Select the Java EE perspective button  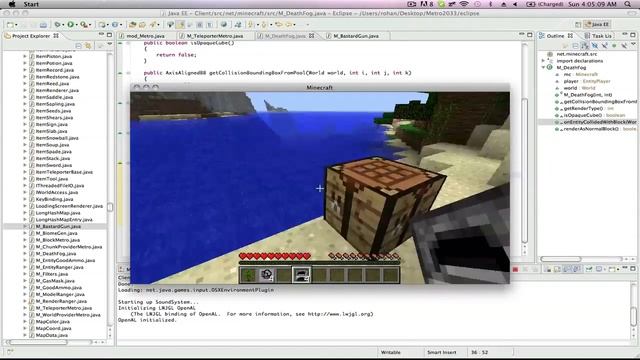point(597,25)
